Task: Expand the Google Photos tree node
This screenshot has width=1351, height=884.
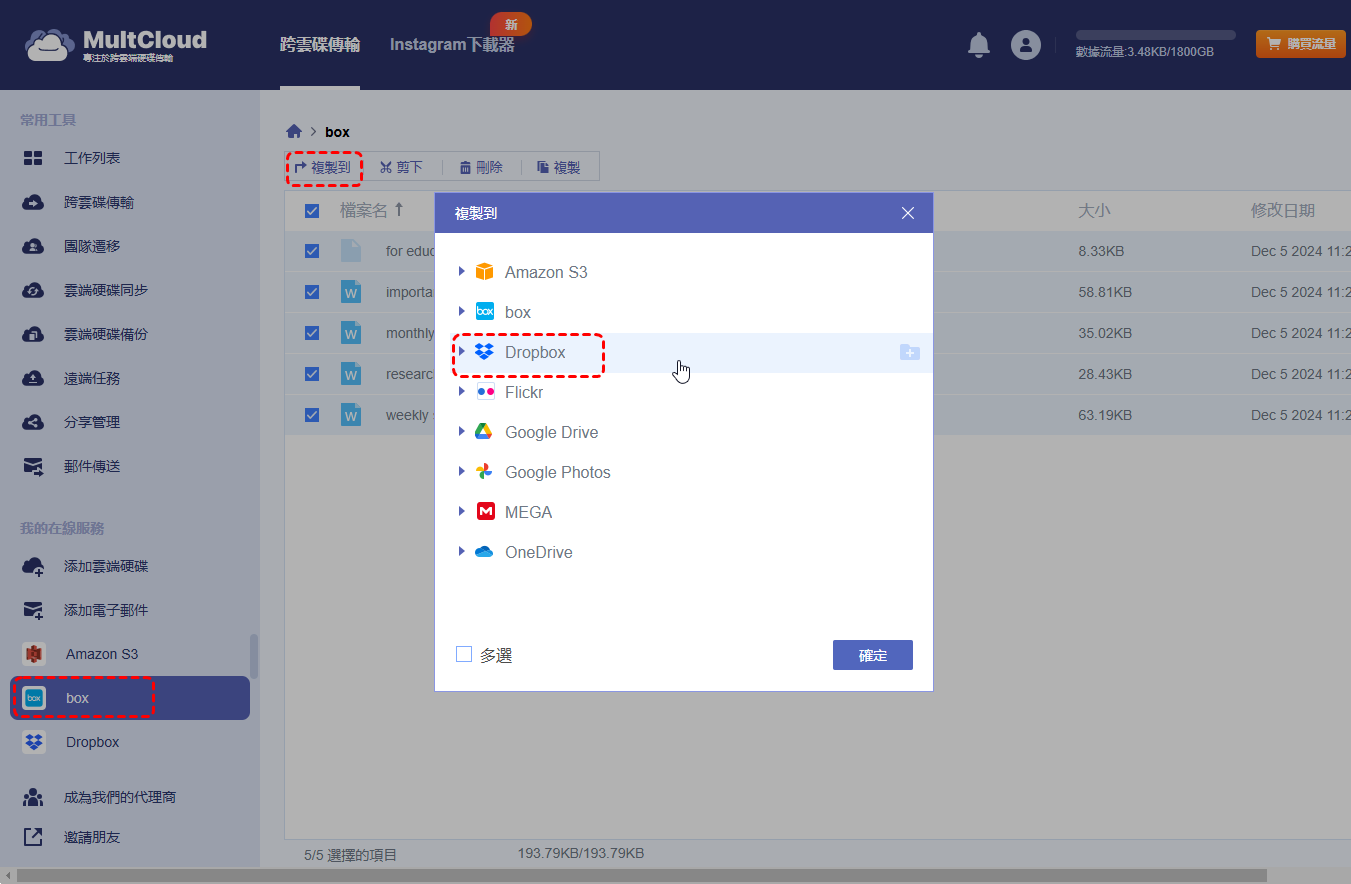Action: tap(461, 472)
